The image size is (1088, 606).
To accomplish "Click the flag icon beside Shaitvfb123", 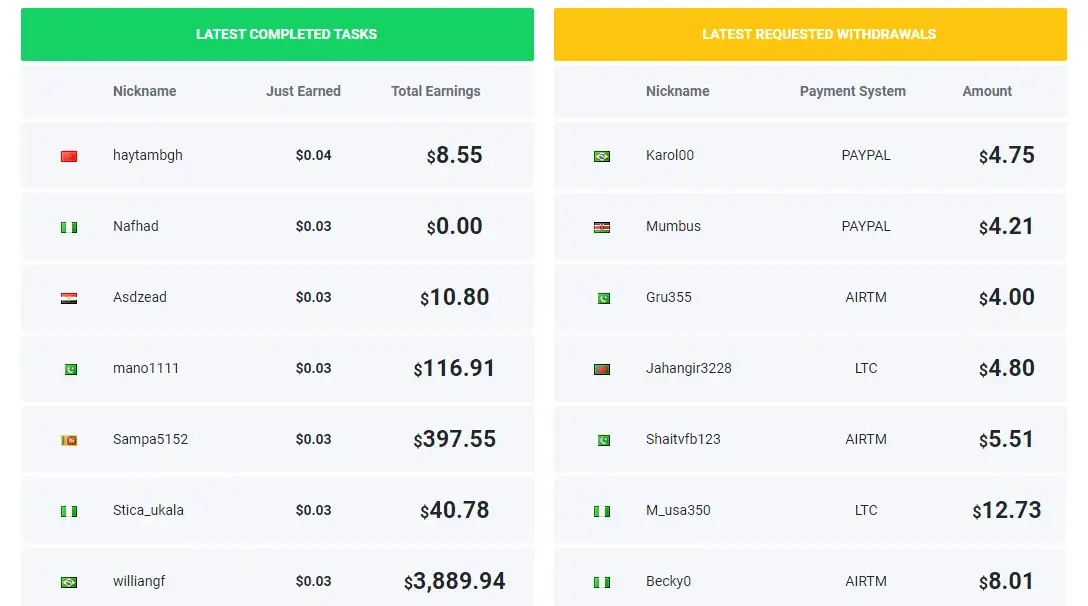I will click(x=604, y=440).
